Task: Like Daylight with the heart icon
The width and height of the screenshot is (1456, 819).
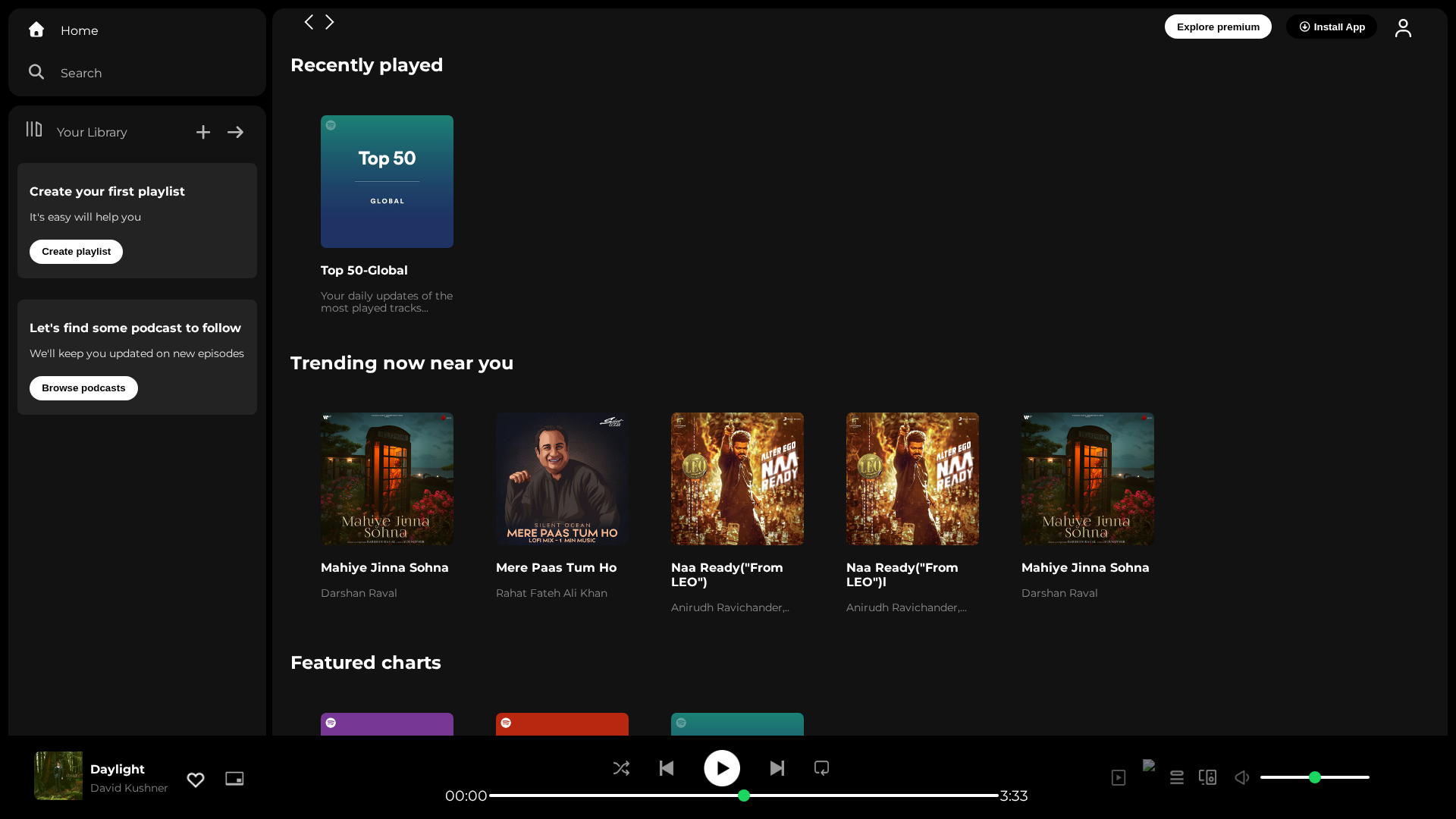Action: point(196,780)
